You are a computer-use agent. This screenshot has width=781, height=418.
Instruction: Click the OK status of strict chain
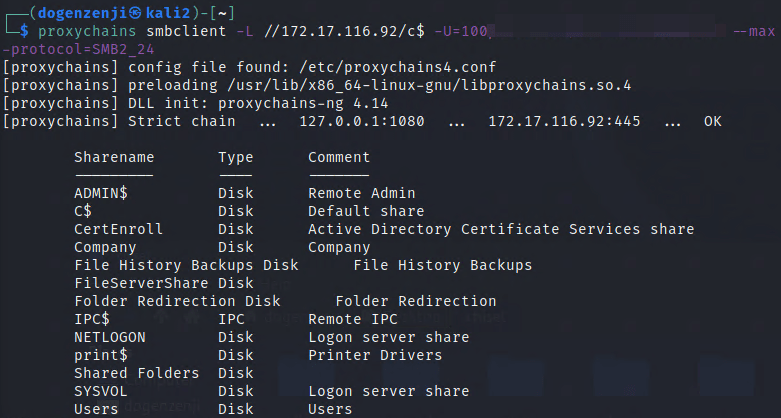point(712,121)
